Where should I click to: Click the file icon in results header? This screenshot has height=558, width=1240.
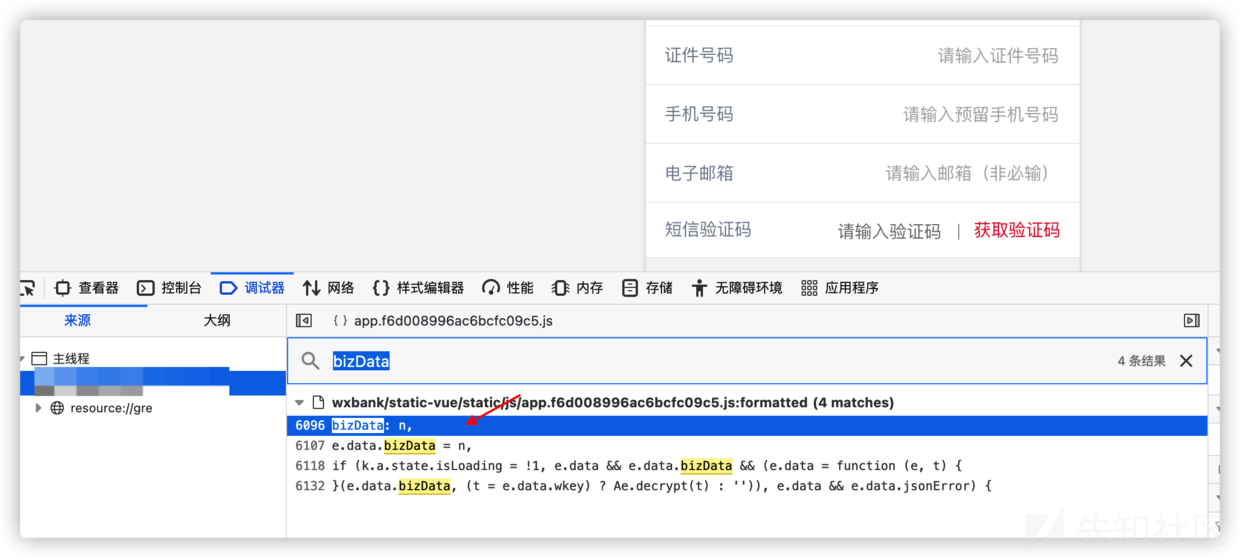click(x=318, y=403)
